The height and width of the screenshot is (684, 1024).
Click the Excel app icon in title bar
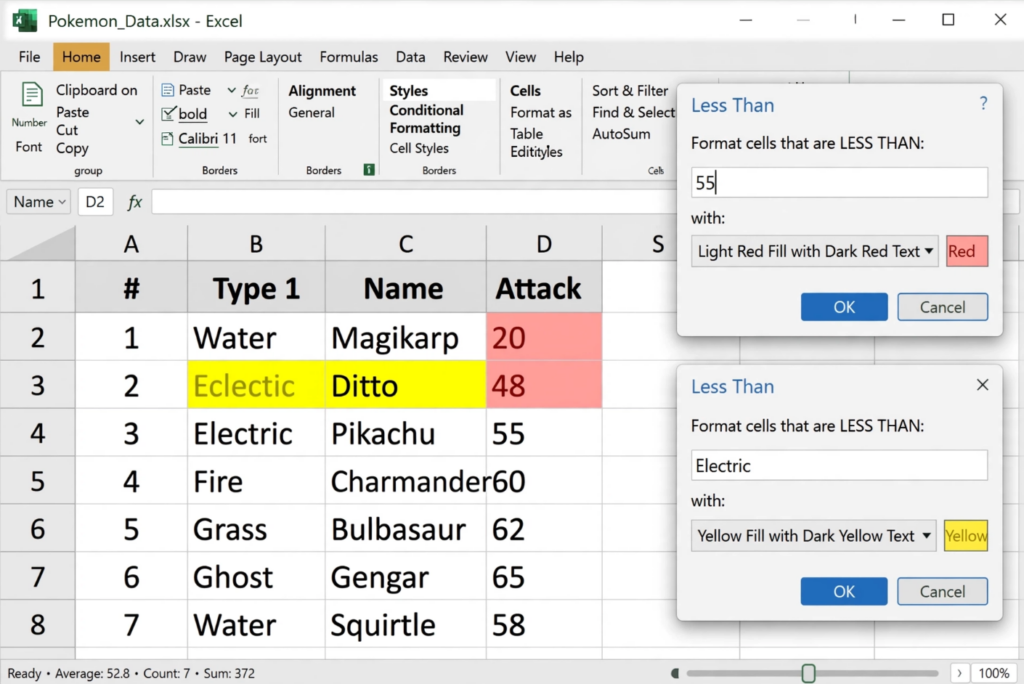pos(25,20)
